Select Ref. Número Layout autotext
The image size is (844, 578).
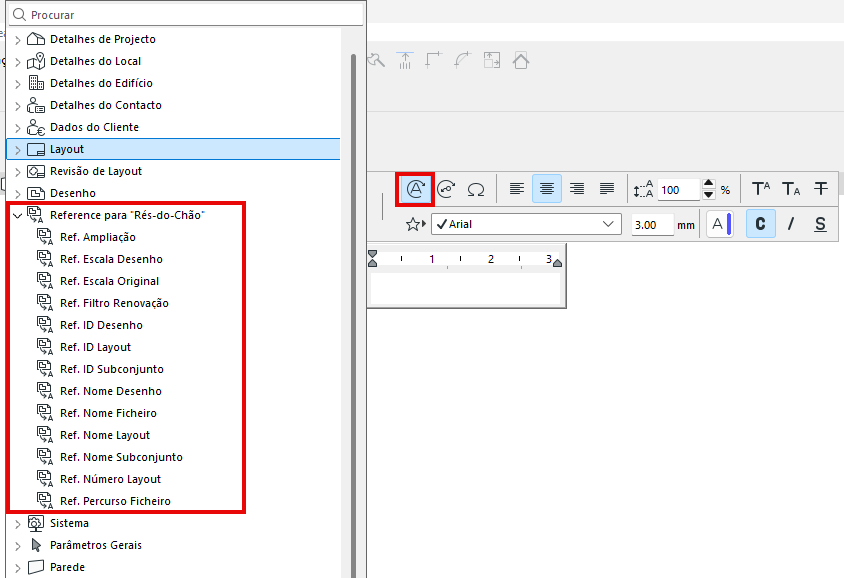(111, 480)
